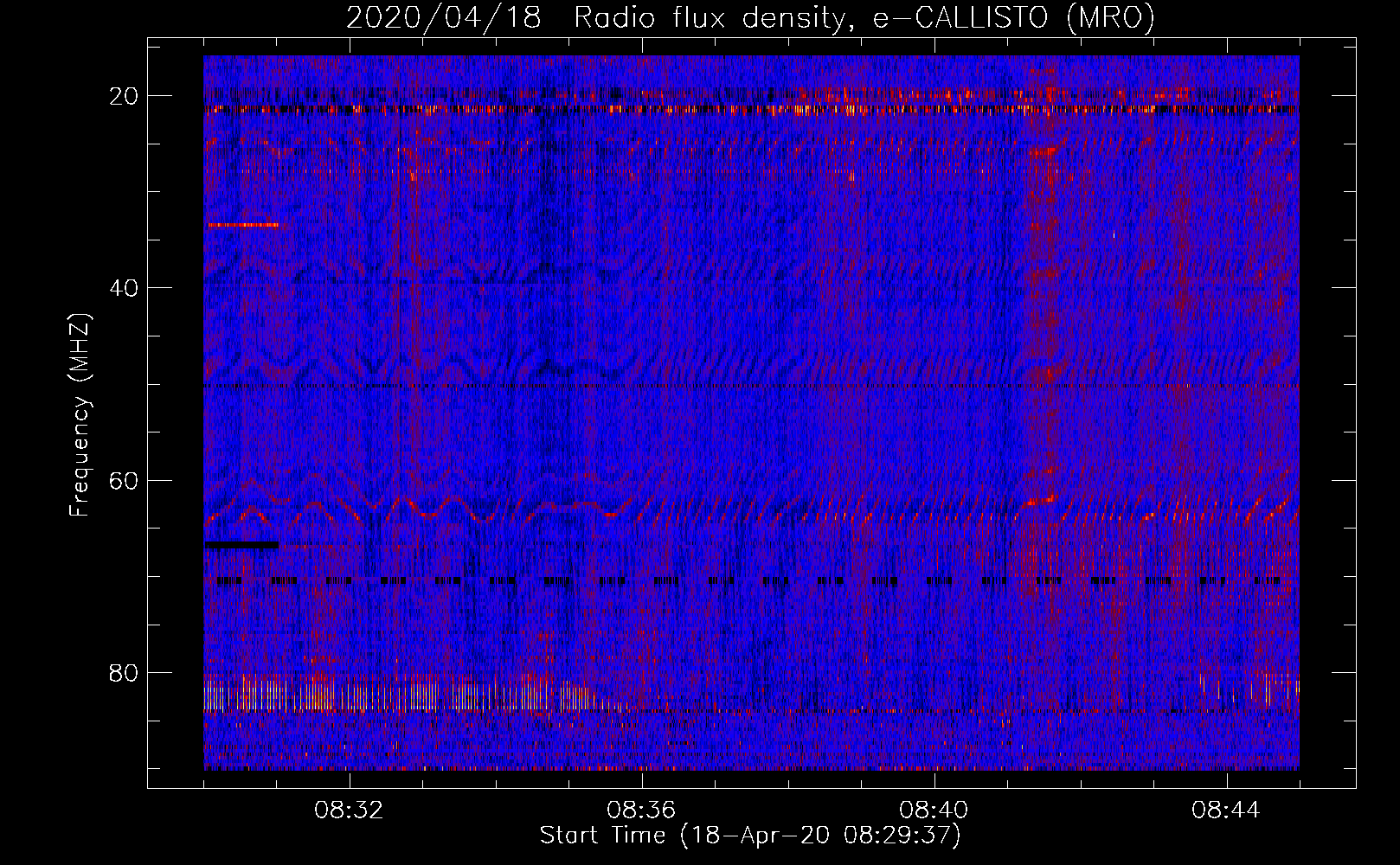Viewport: 1400px width, 865px height.
Task: Click the 08:36 time tick label
Action: pos(641,811)
